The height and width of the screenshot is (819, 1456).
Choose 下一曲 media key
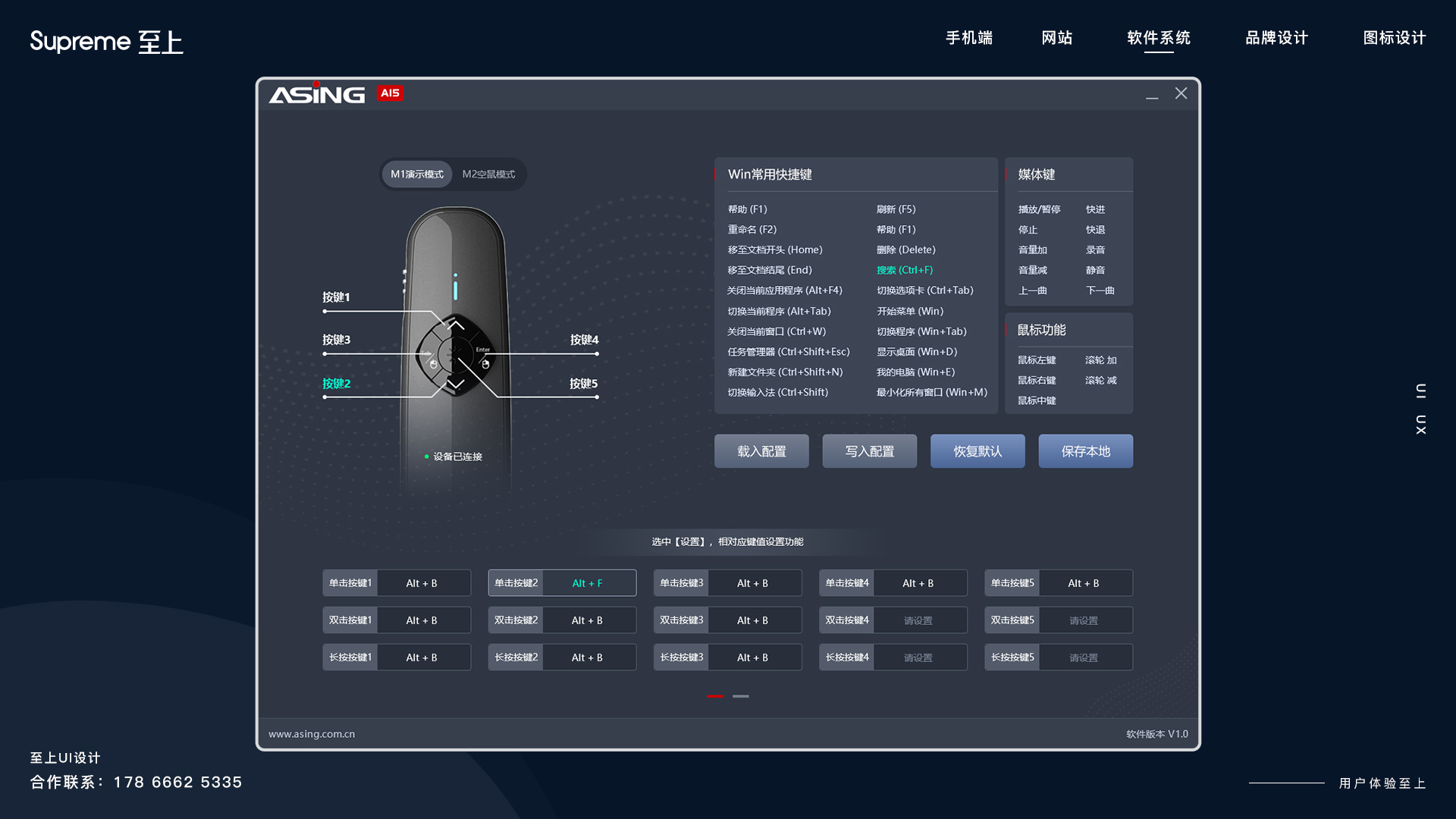[1100, 290]
